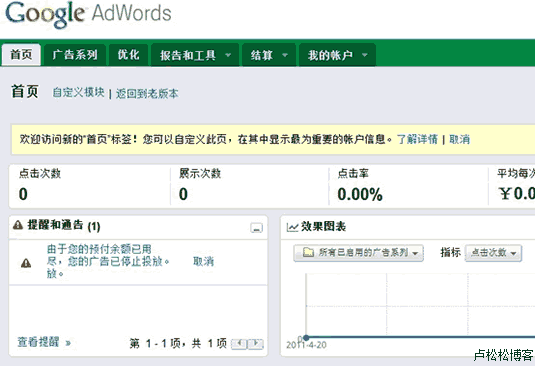Image resolution: width=536 pixels, height=366 pixels.
Task: Click the 返回到老版本 link
Action: pyautogui.click(x=147, y=93)
